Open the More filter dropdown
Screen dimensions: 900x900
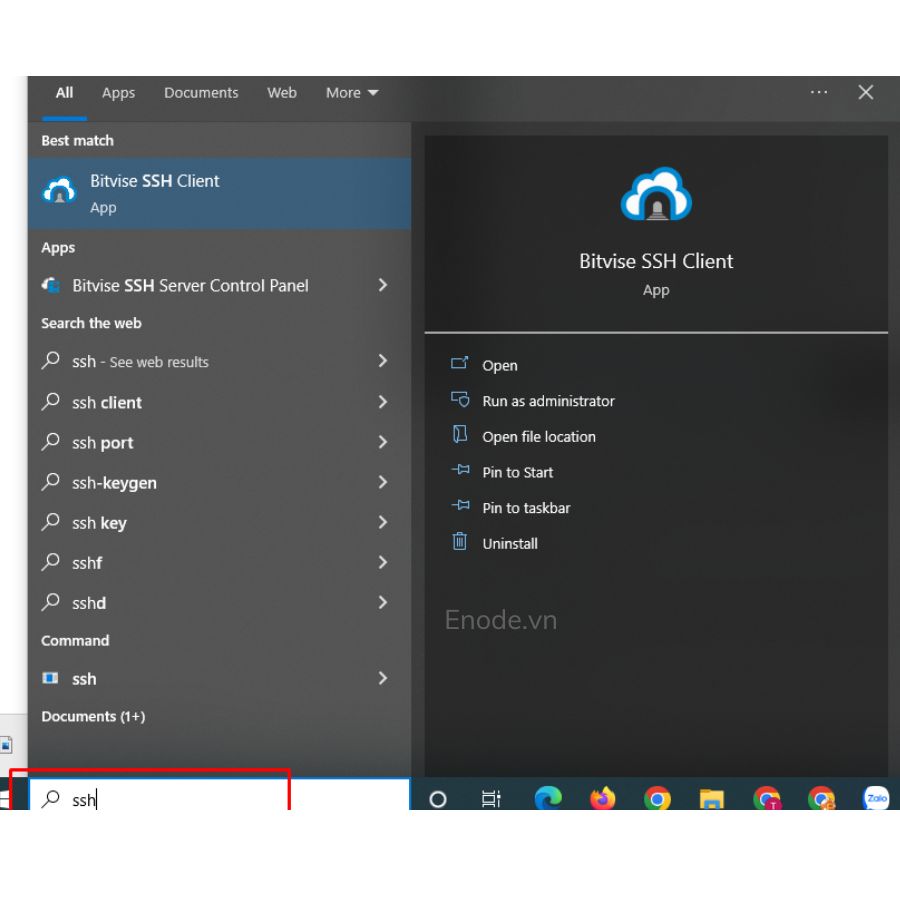tap(352, 93)
